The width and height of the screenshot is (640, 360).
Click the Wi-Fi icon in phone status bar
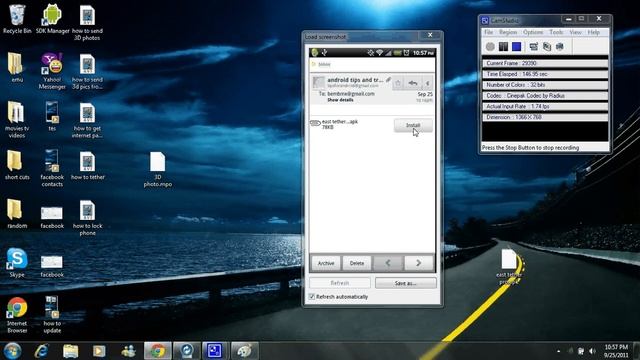click(x=379, y=53)
